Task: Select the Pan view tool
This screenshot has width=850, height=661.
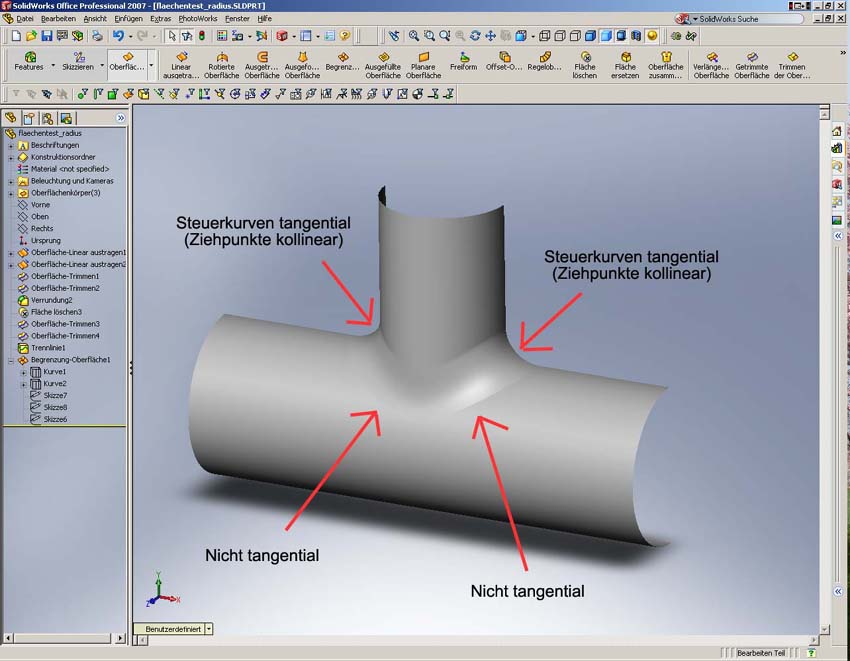Action: pyautogui.click(x=491, y=36)
